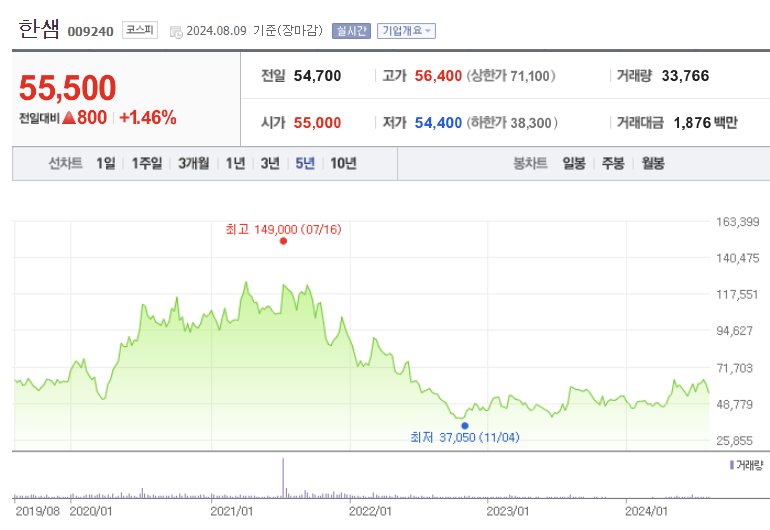Click the blue 최저 37,050 low marker dot
This screenshot has width=770, height=530.
tap(465, 426)
